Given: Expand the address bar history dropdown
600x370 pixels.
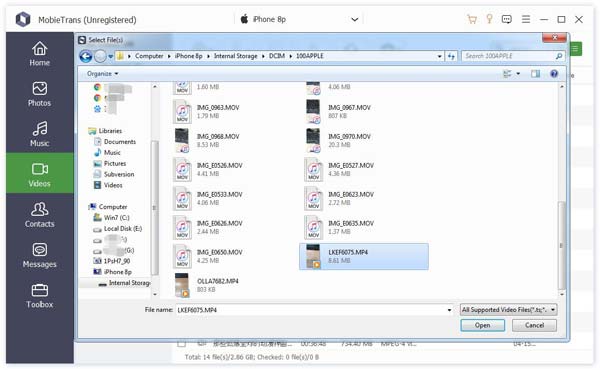Looking at the screenshot, I should click(x=439, y=57).
